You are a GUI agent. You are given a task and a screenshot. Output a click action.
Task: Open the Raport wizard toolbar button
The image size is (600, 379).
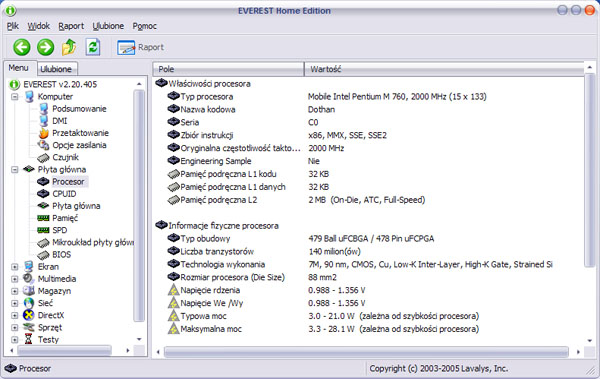click(x=140, y=47)
